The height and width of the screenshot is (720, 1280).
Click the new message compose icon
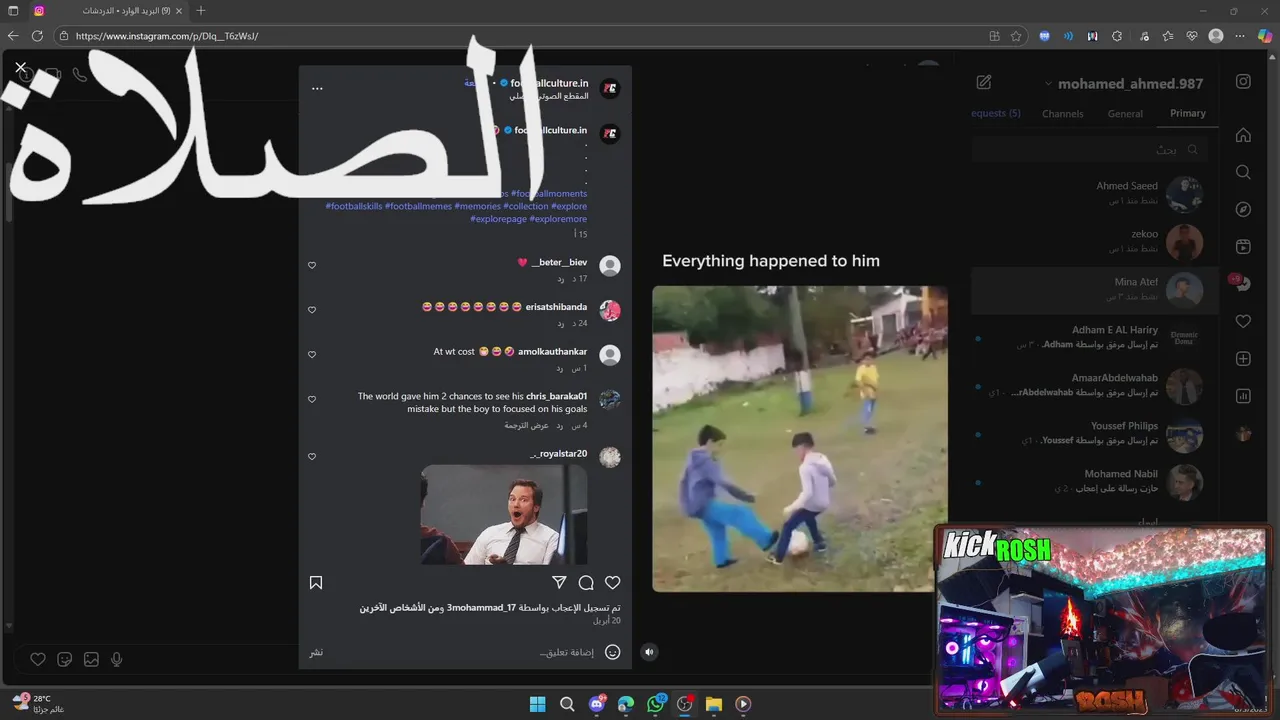coord(984,83)
